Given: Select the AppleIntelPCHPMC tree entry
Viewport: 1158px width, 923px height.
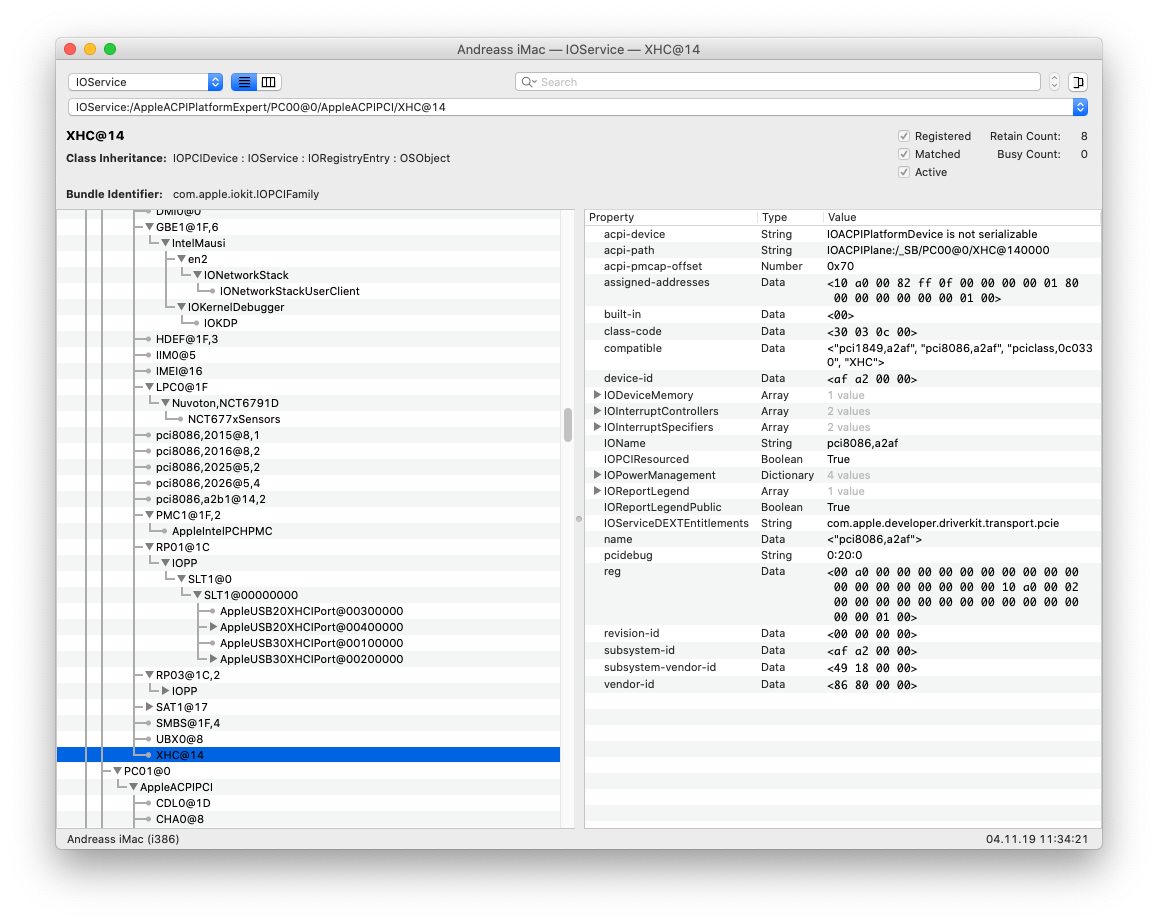Looking at the screenshot, I should (x=221, y=531).
